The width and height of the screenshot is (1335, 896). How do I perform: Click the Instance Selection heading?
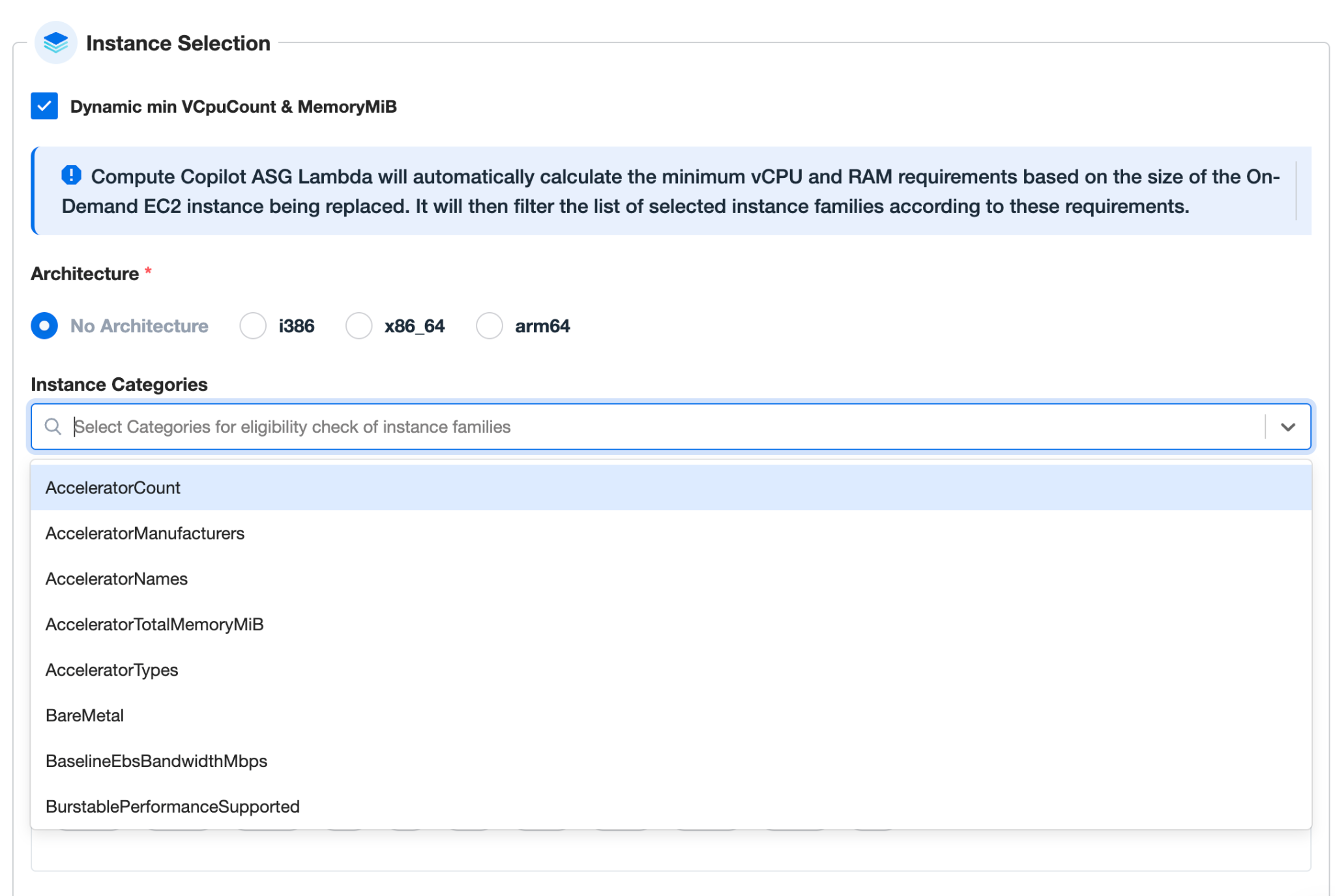[178, 43]
